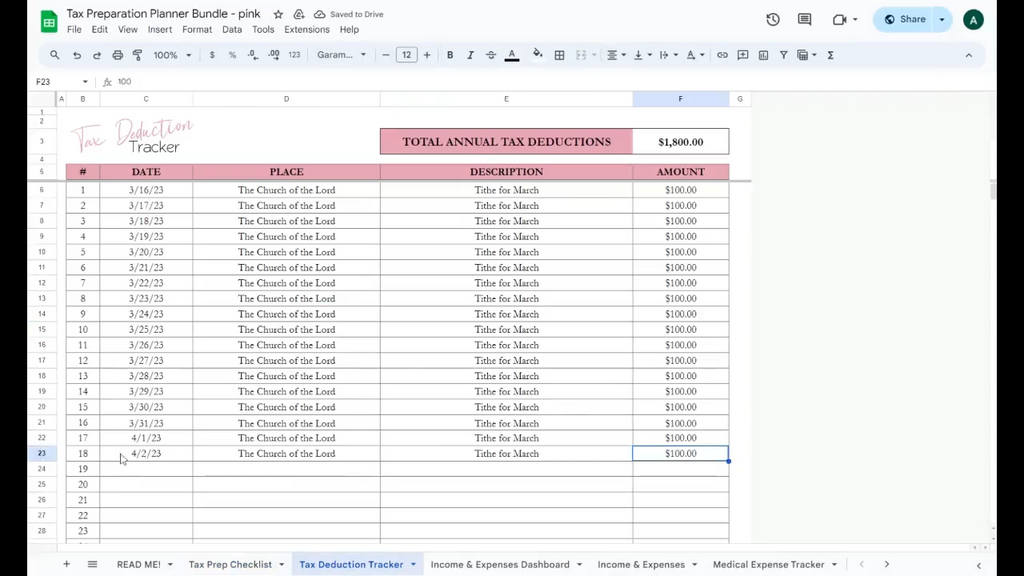Expand the font family dropdown

point(342,55)
